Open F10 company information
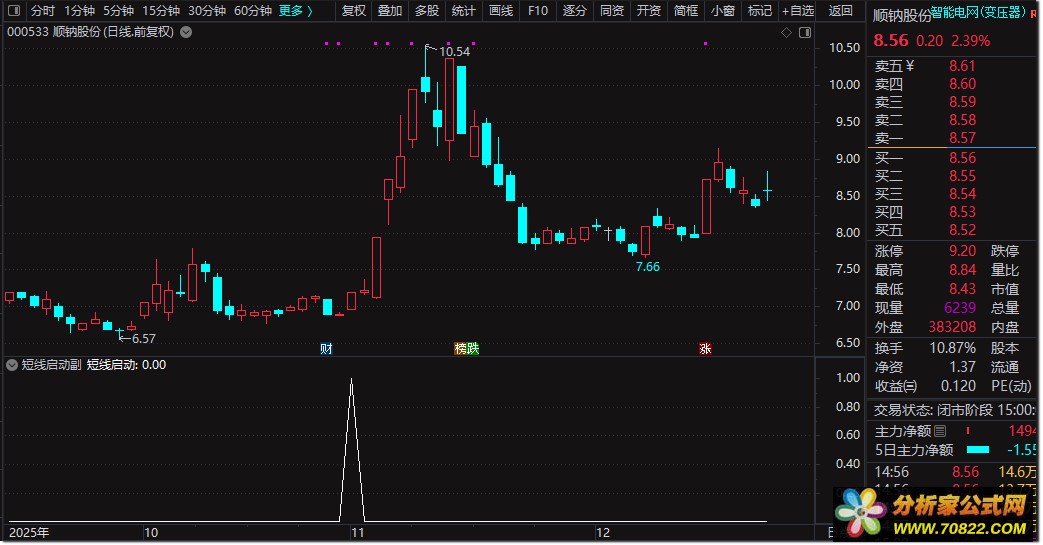 537,11
